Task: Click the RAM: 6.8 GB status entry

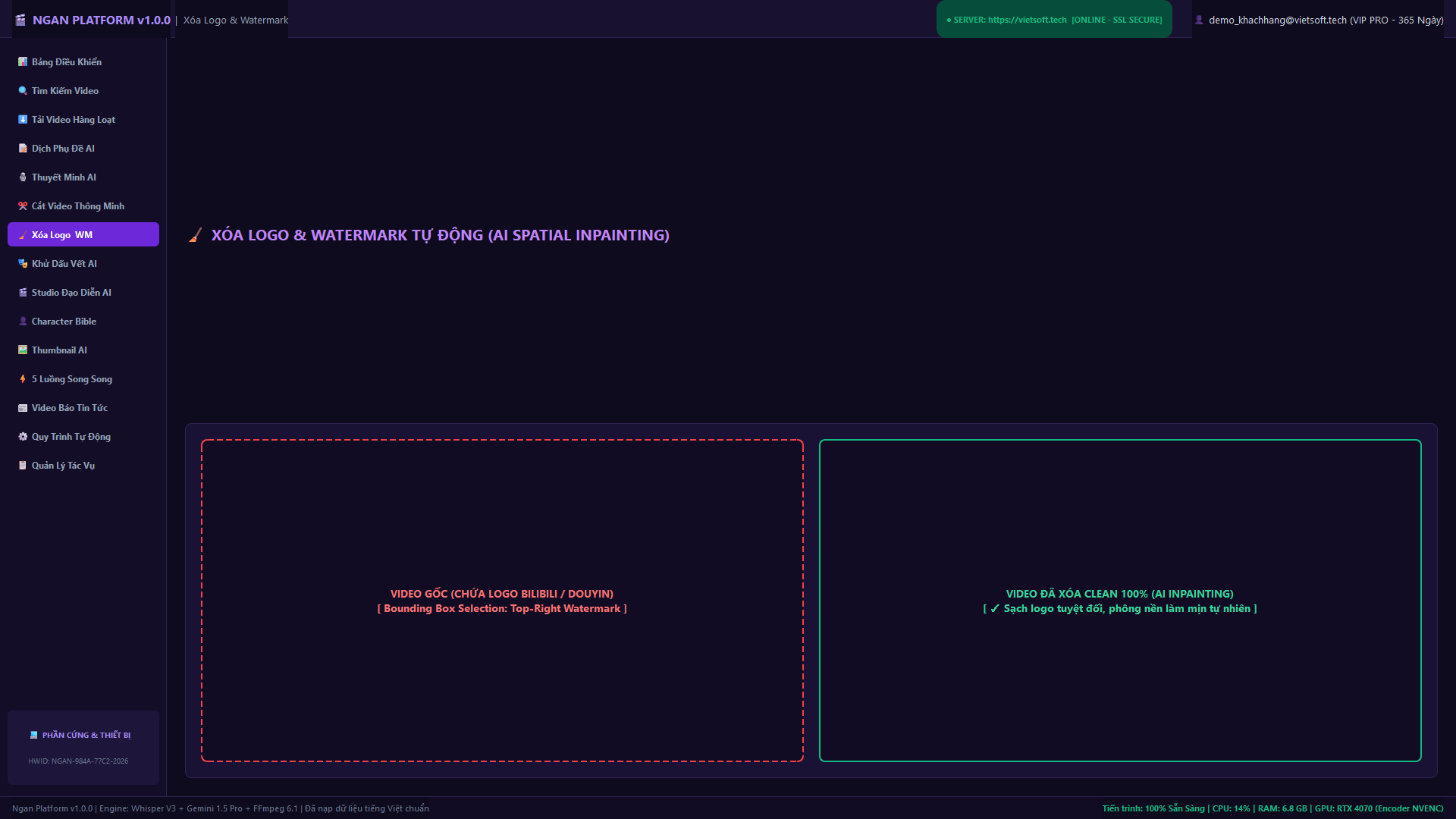Action: click(x=1282, y=808)
